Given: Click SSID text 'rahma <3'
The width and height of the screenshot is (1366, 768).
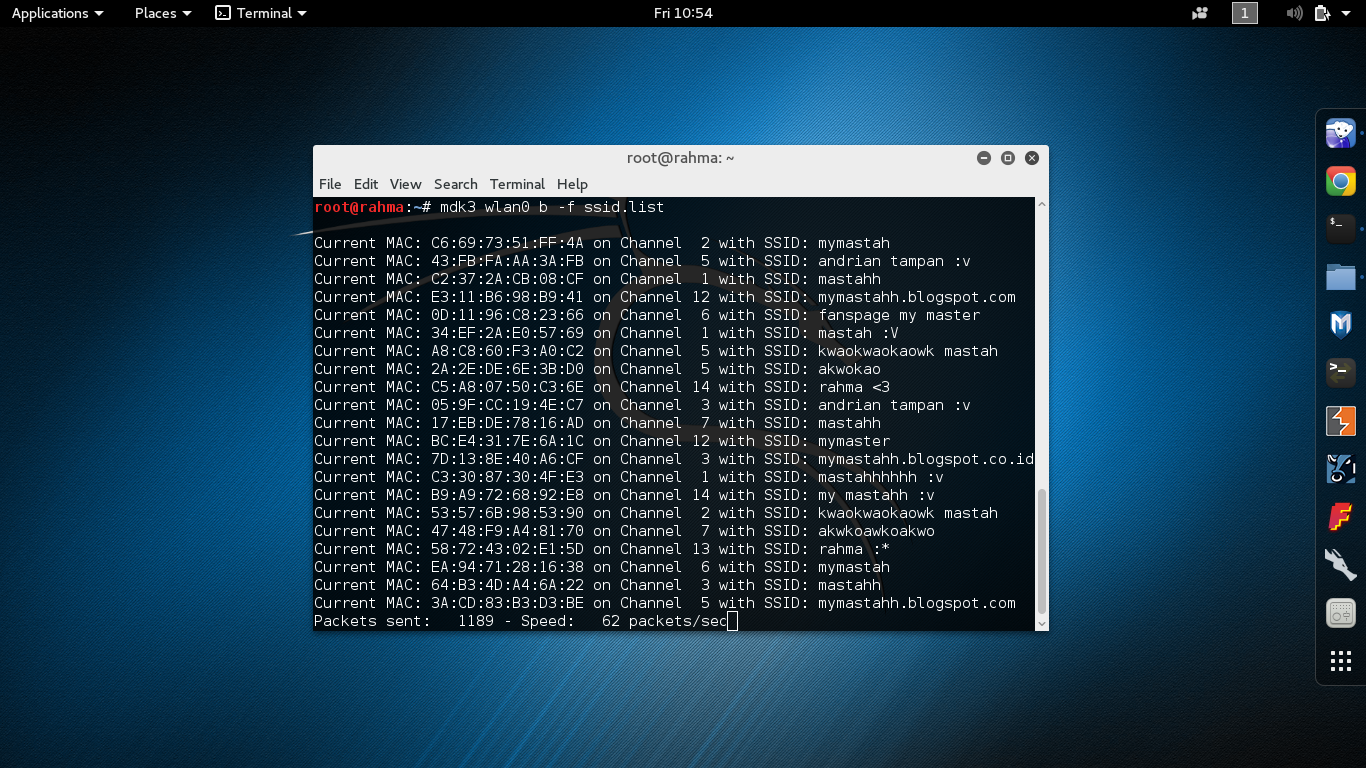Looking at the screenshot, I should click(x=854, y=387).
